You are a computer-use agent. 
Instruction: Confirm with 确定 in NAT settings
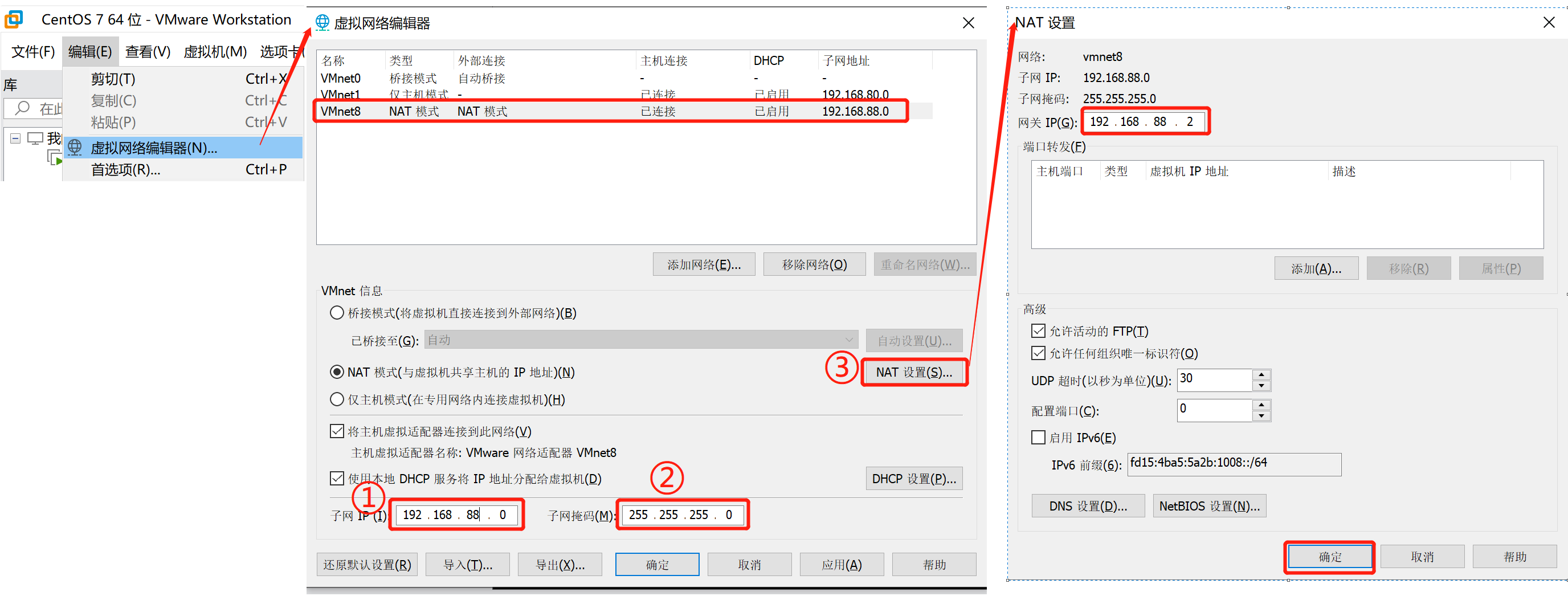[x=1329, y=557]
